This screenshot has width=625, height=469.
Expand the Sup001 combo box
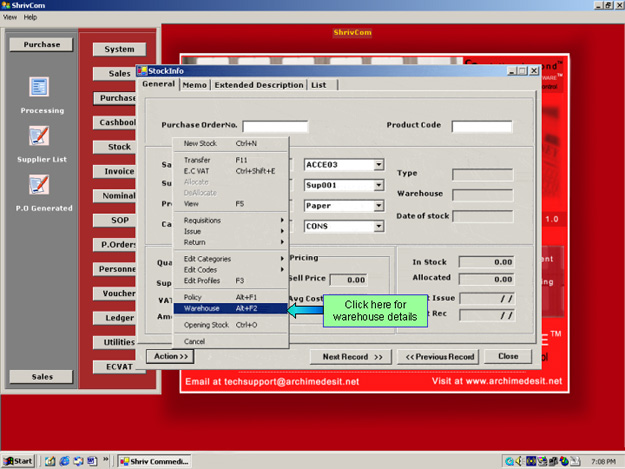coord(379,186)
